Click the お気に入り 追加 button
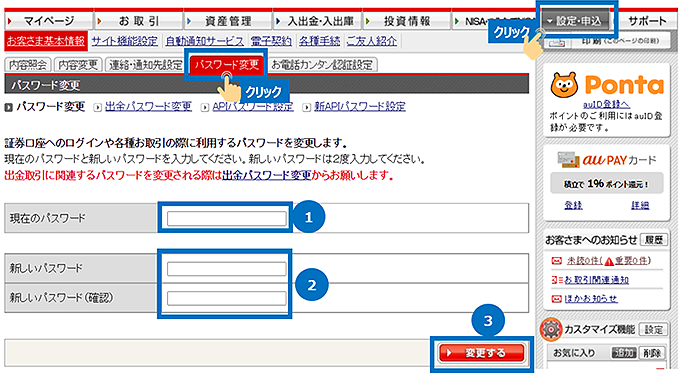The height and width of the screenshot is (375, 680). pos(624,353)
